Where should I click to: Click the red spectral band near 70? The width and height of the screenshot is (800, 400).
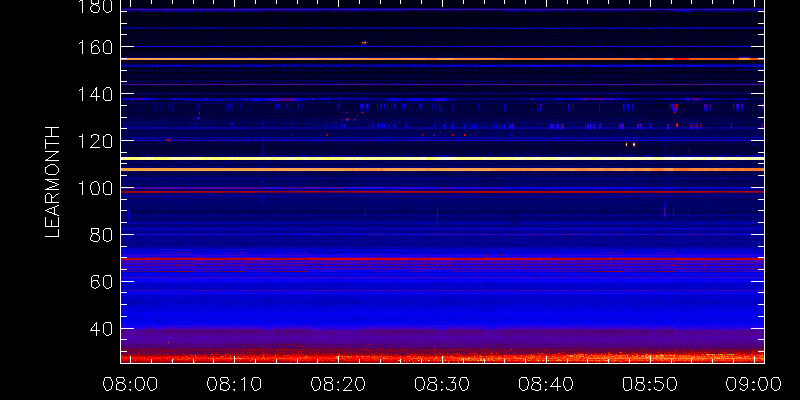[442, 259]
